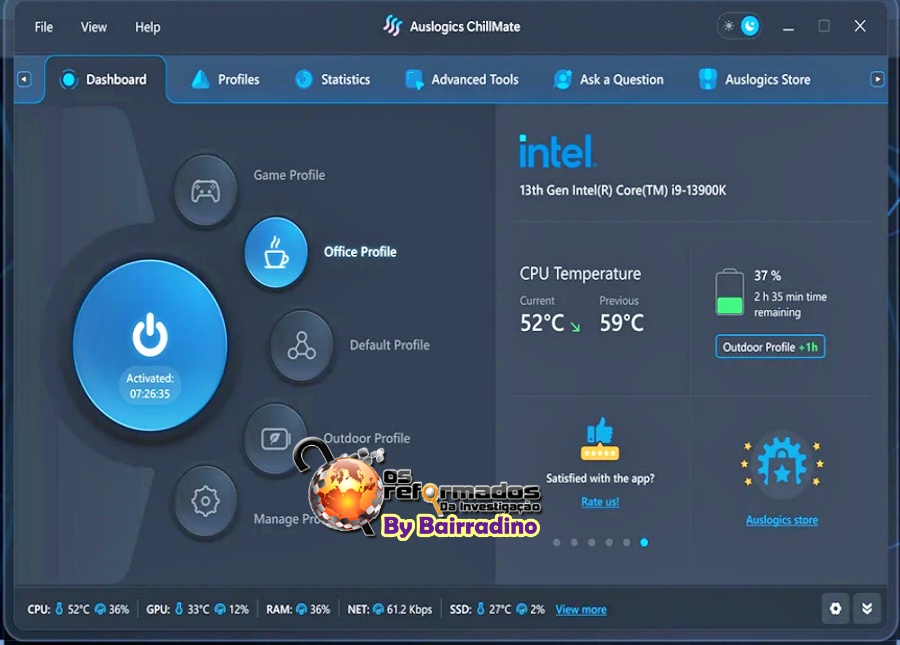Select the Office Profile coffee cup icon

276,252
